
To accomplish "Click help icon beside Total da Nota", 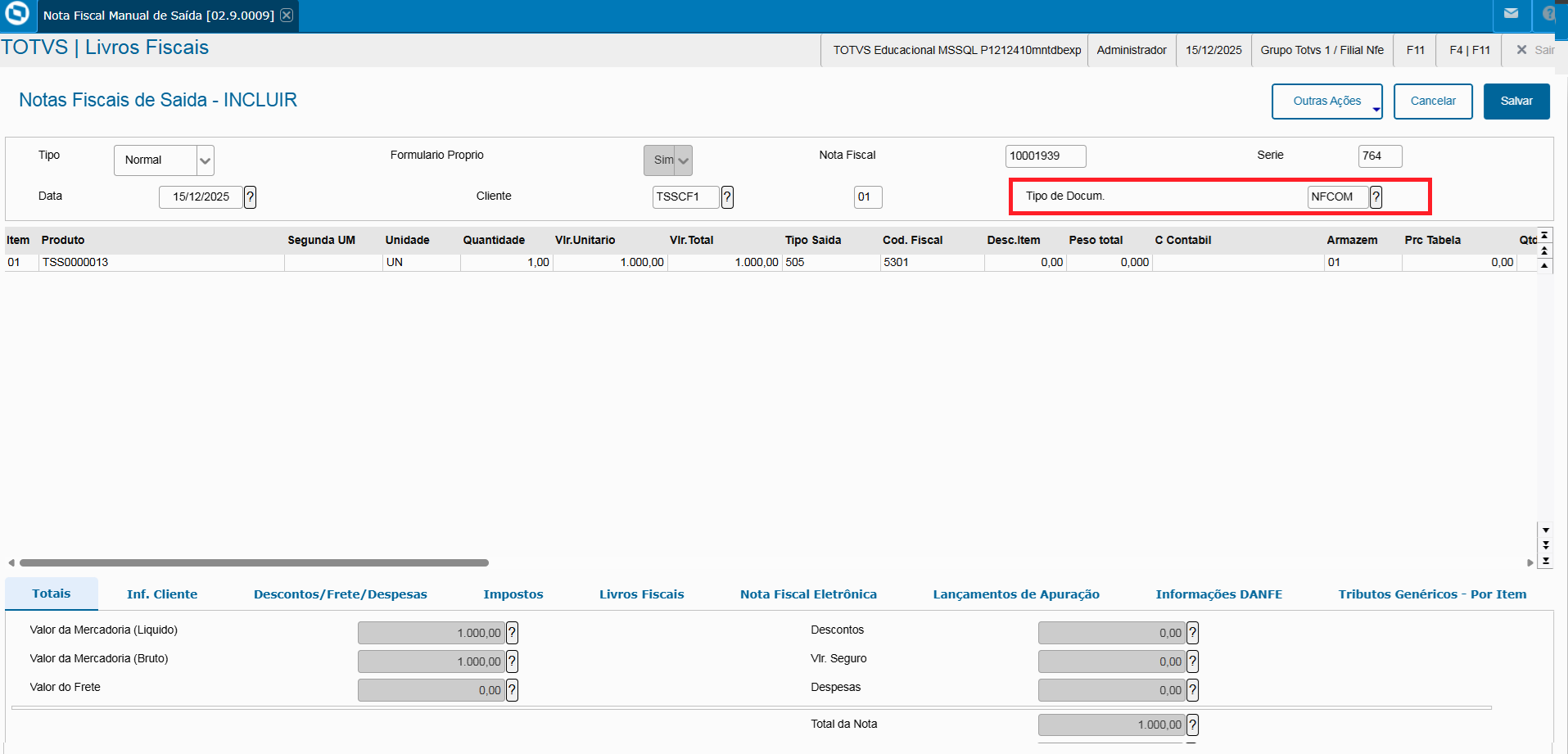I will click(1192, 725).
